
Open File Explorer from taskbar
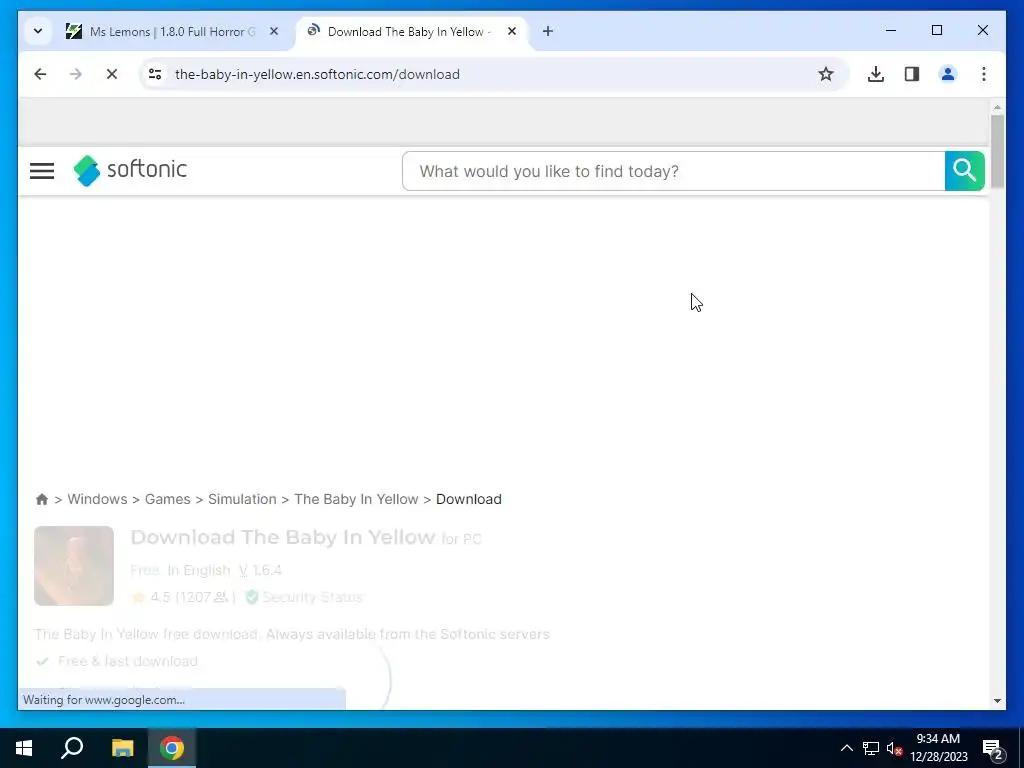tap(122, 748)
